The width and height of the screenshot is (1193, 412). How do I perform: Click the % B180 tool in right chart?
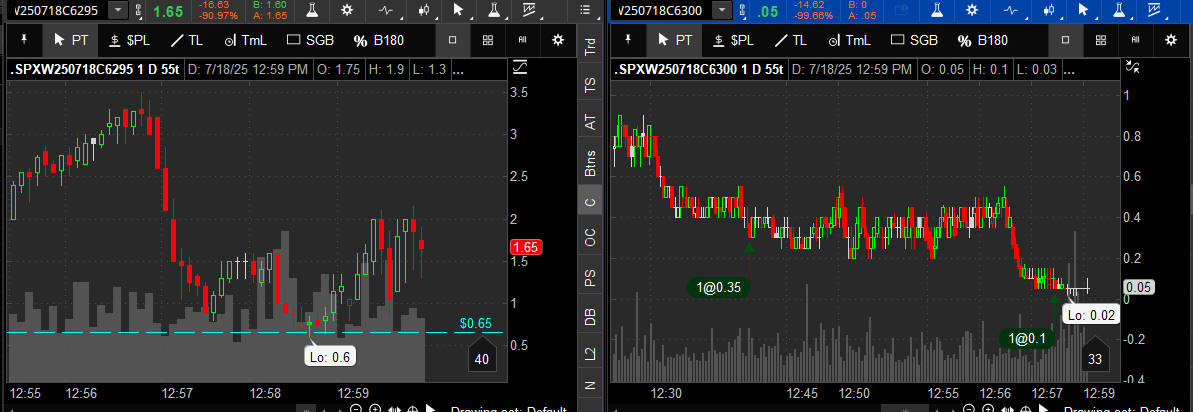tap(983, 41)
